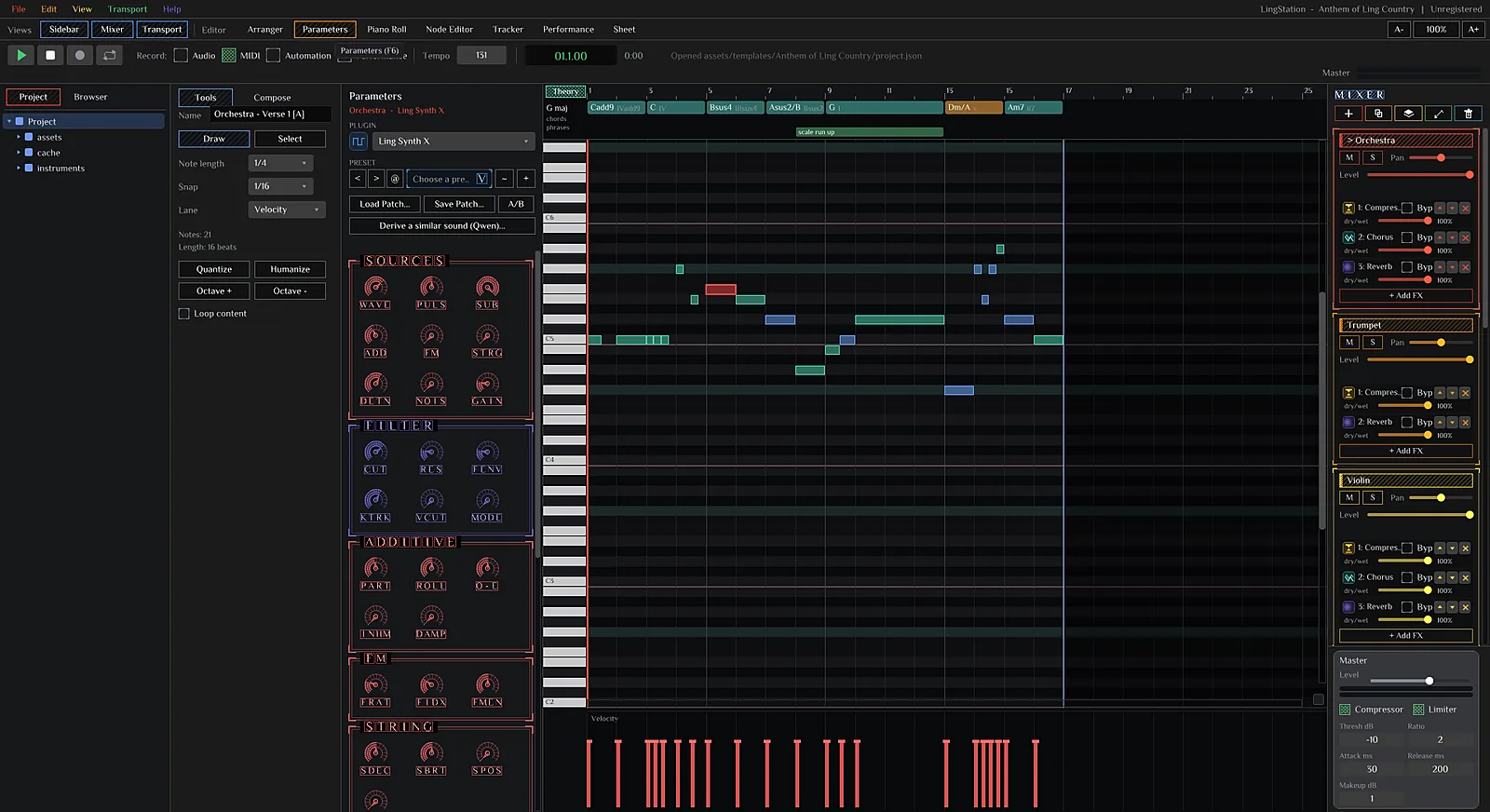Click the CUT knob in the Filter section
This screenshot has height=812, width=1490.
[375, 452]
